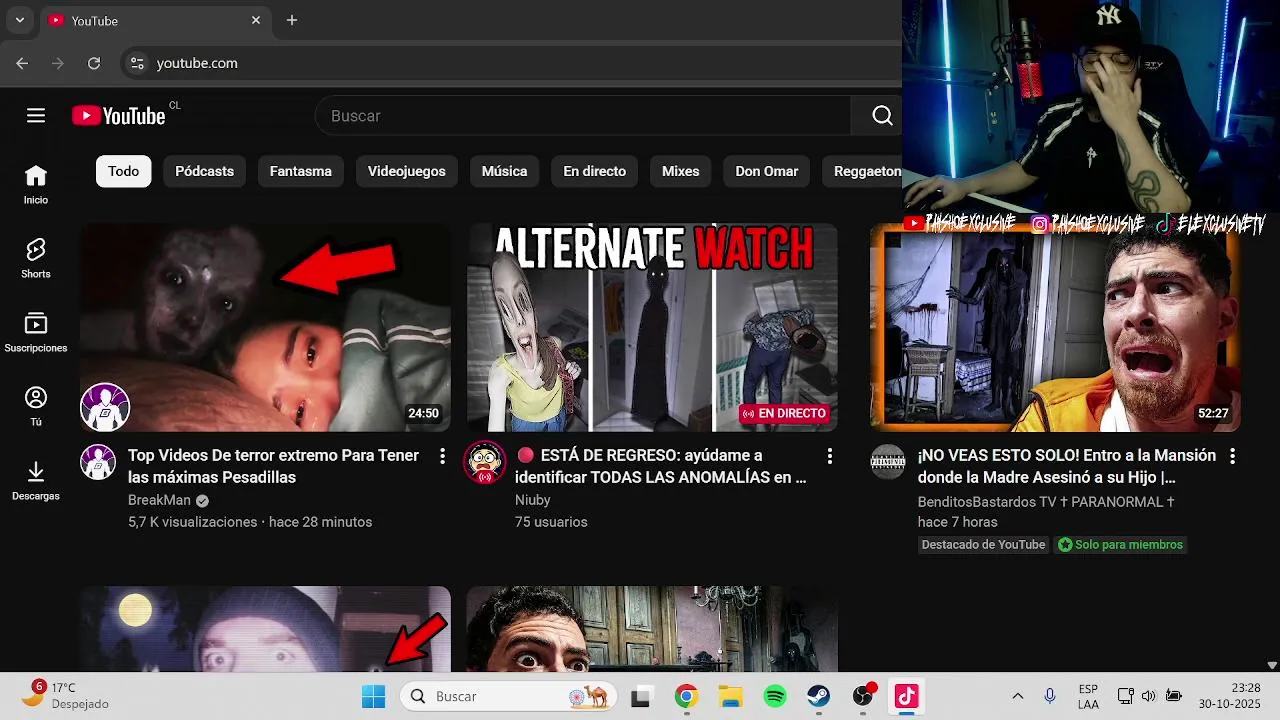Open Suscripciones in the sidebar

click(36, 333)
